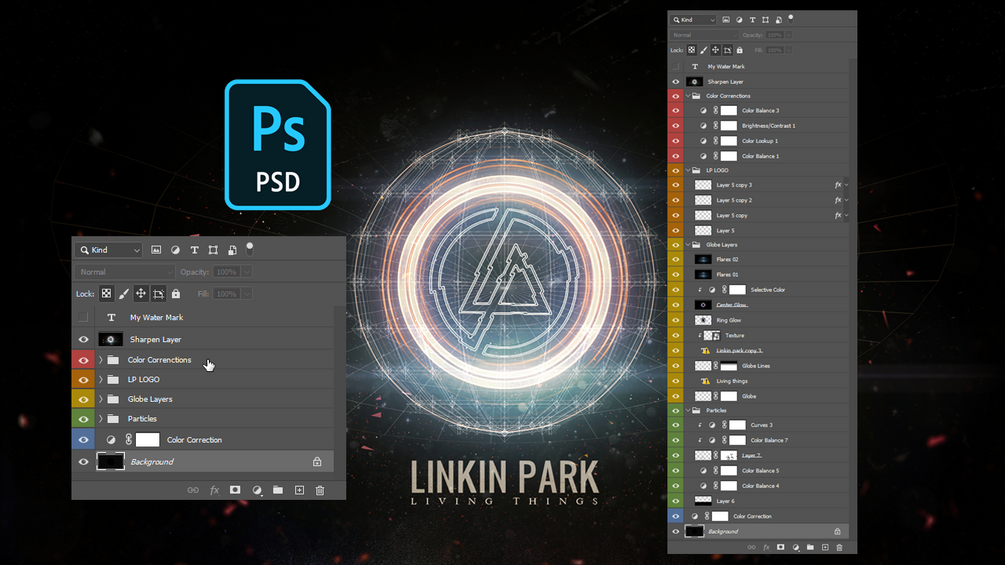Expand Color Correnctions group in left panel
Viewport: 1005px width, 565px height.
pyautogui.click(x=101, y=360)
